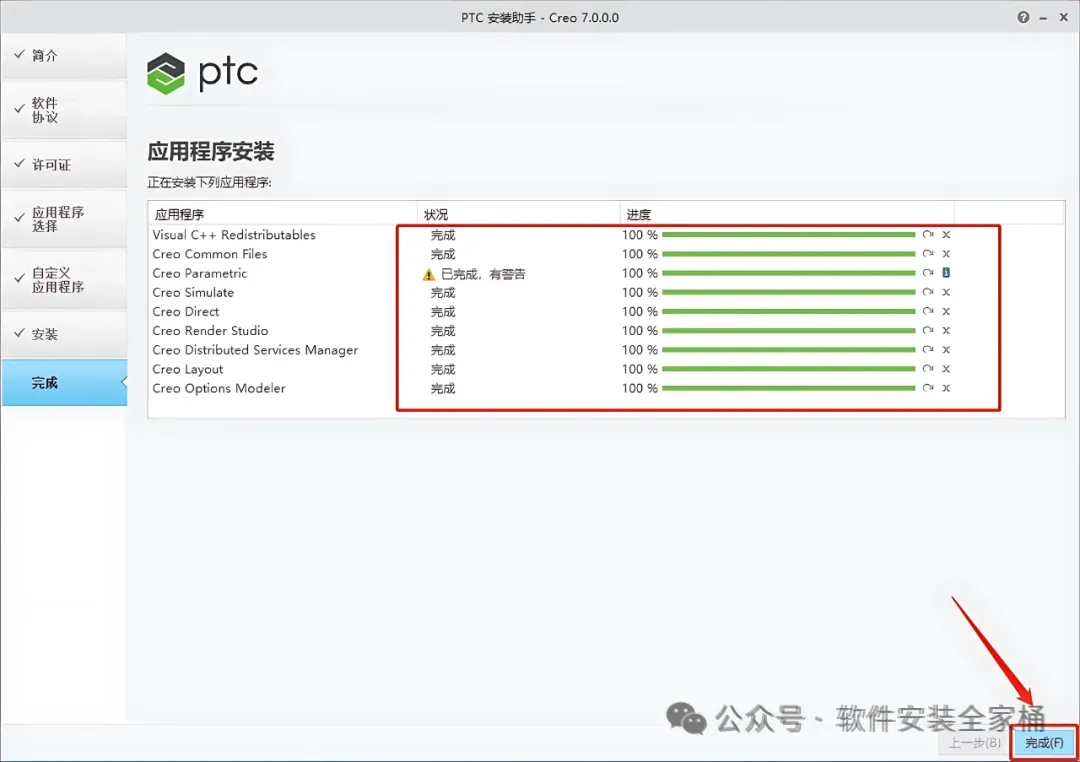Click Creo Simulate progress bar
The height and width of the screenshot is (762, 1080).
pyautogui.click(x=789, y=292)
